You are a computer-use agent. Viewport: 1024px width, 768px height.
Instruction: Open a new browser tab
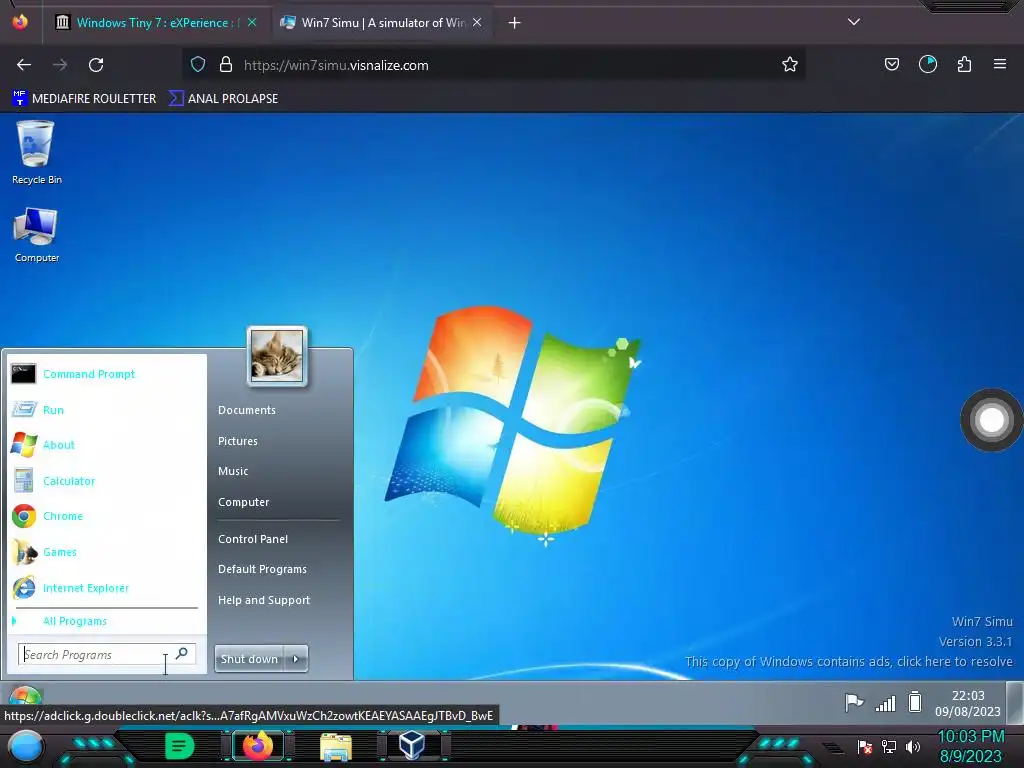click(515, 23)
